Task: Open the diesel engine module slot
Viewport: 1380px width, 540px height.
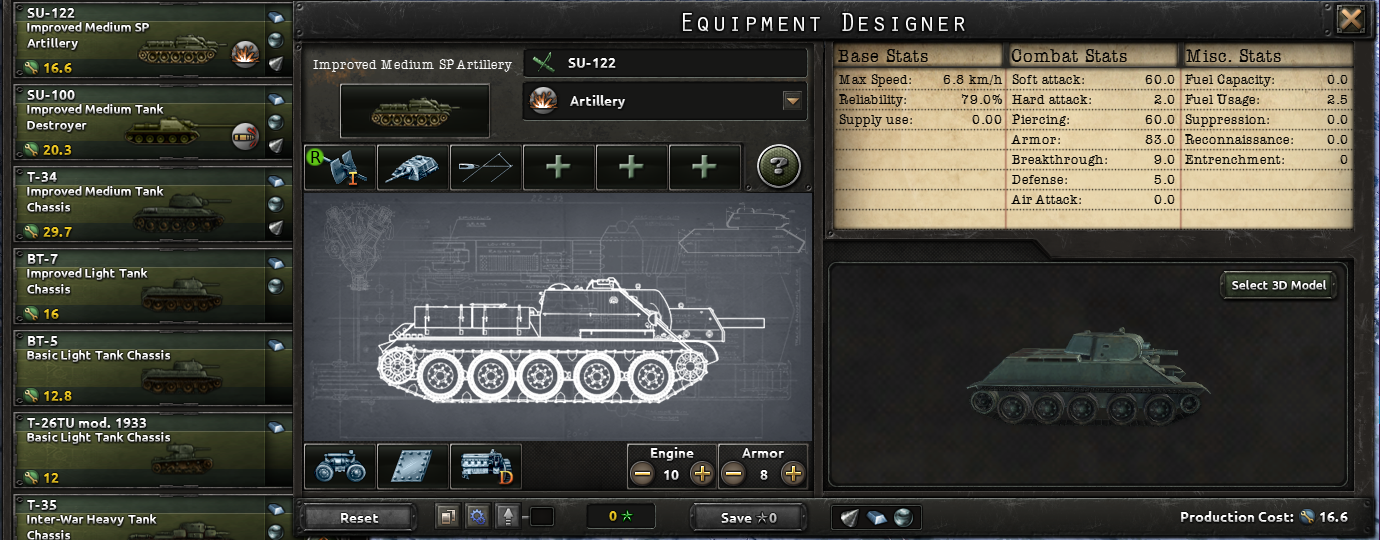Action: (486, 466)
